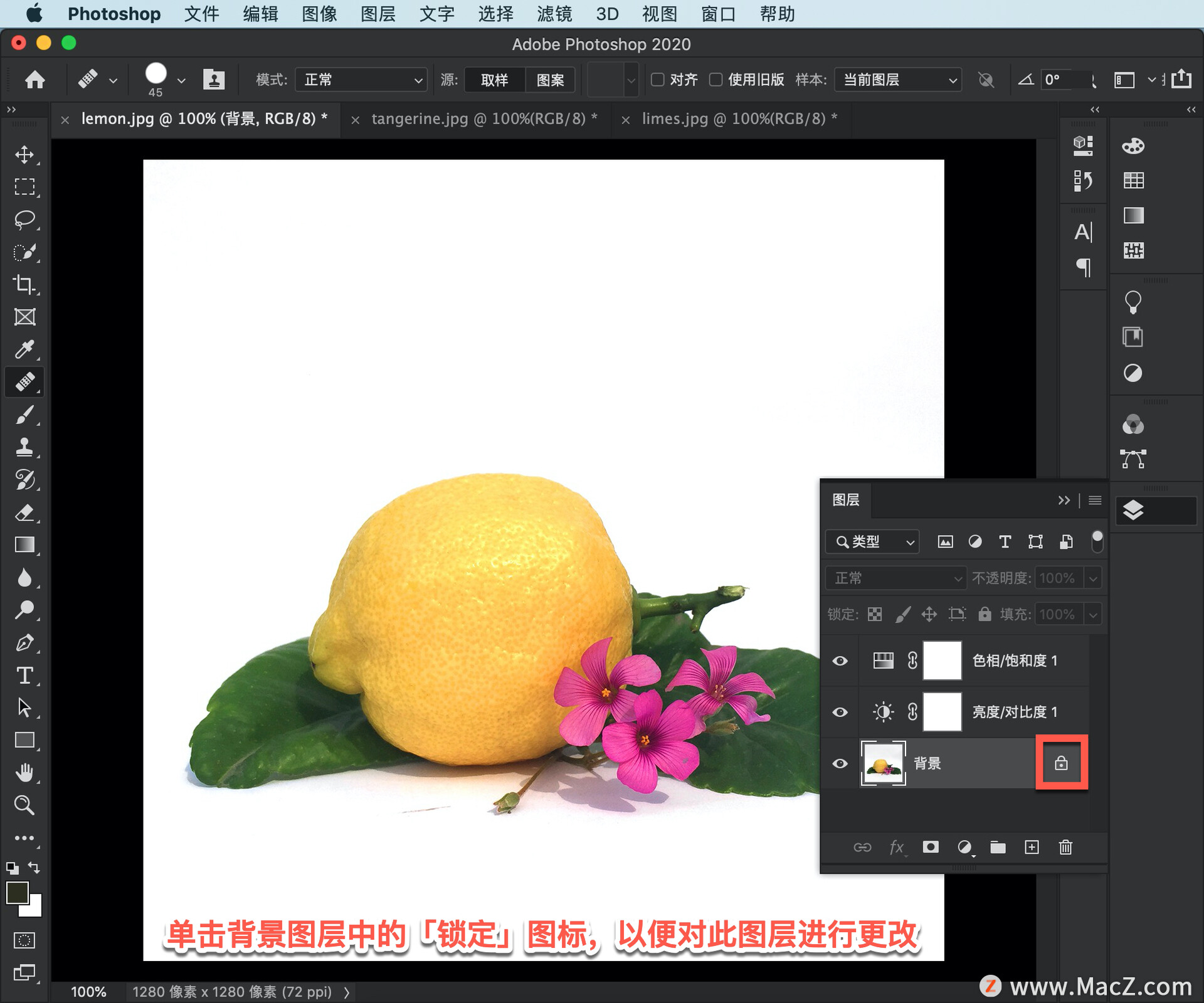Enable the 对齐 checkbox in the options bar
Screen dimensions: 1204x1003
(657, 80)
